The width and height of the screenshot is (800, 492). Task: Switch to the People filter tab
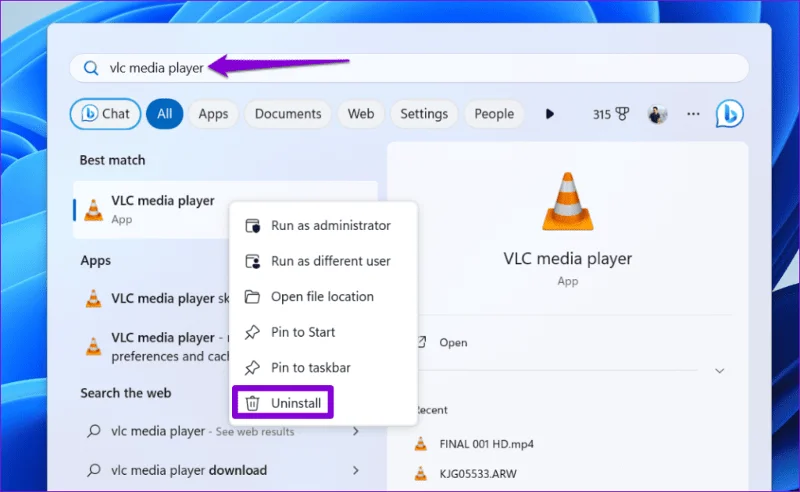pos(494,114)
